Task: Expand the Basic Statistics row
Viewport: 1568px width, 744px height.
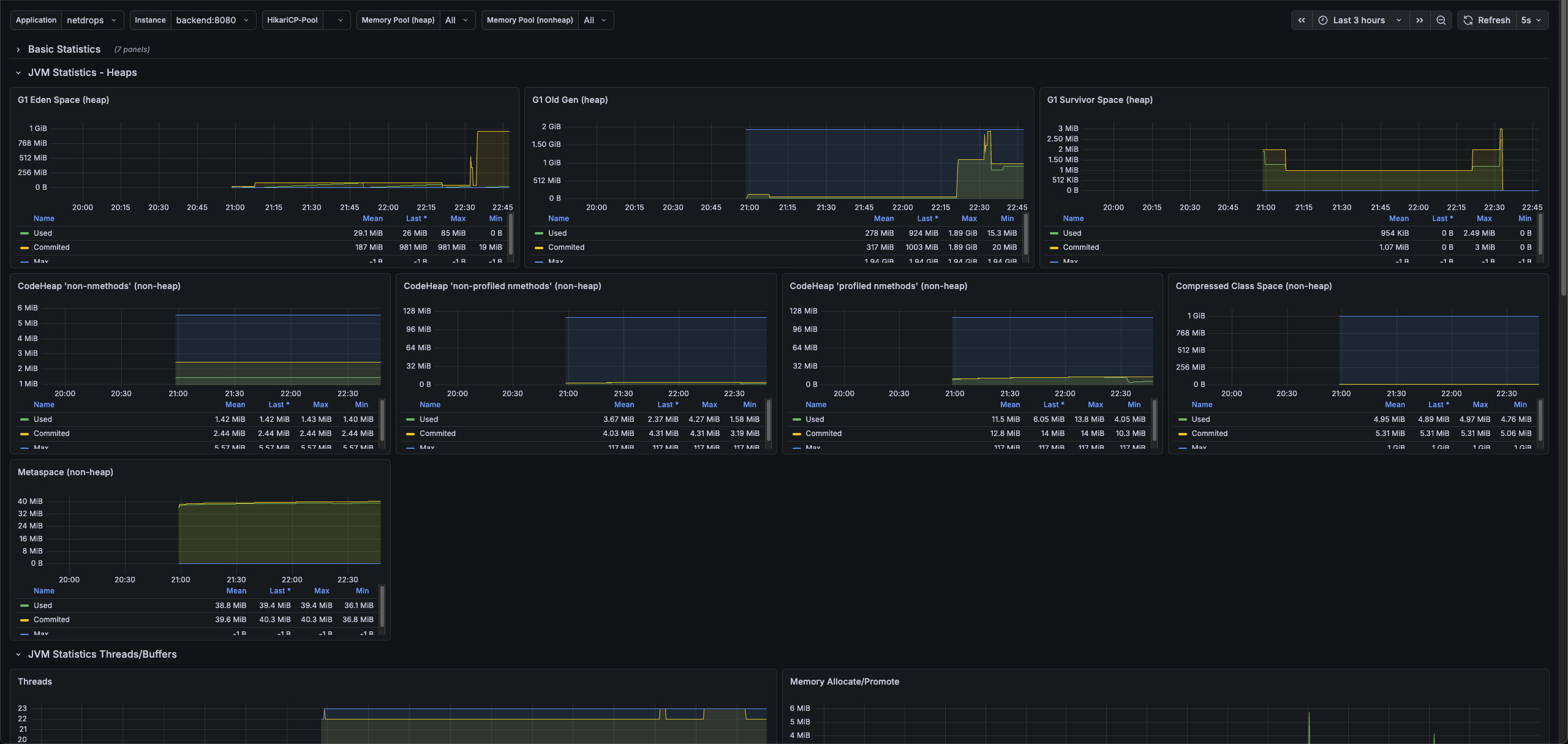Action: click(64, 49)
